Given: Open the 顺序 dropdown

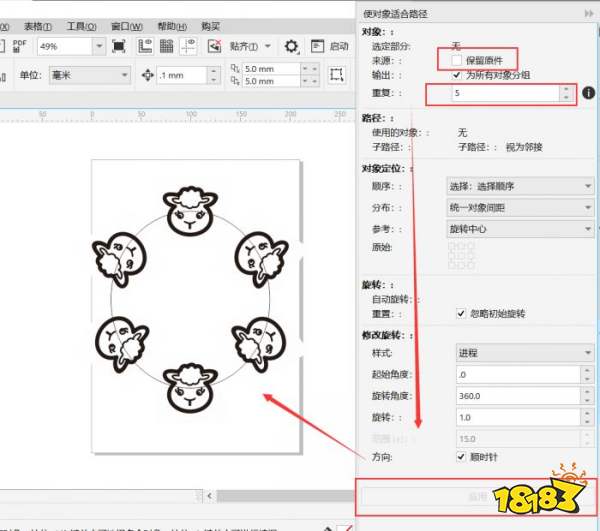Looking at the screenshot, I should (519, 186).
